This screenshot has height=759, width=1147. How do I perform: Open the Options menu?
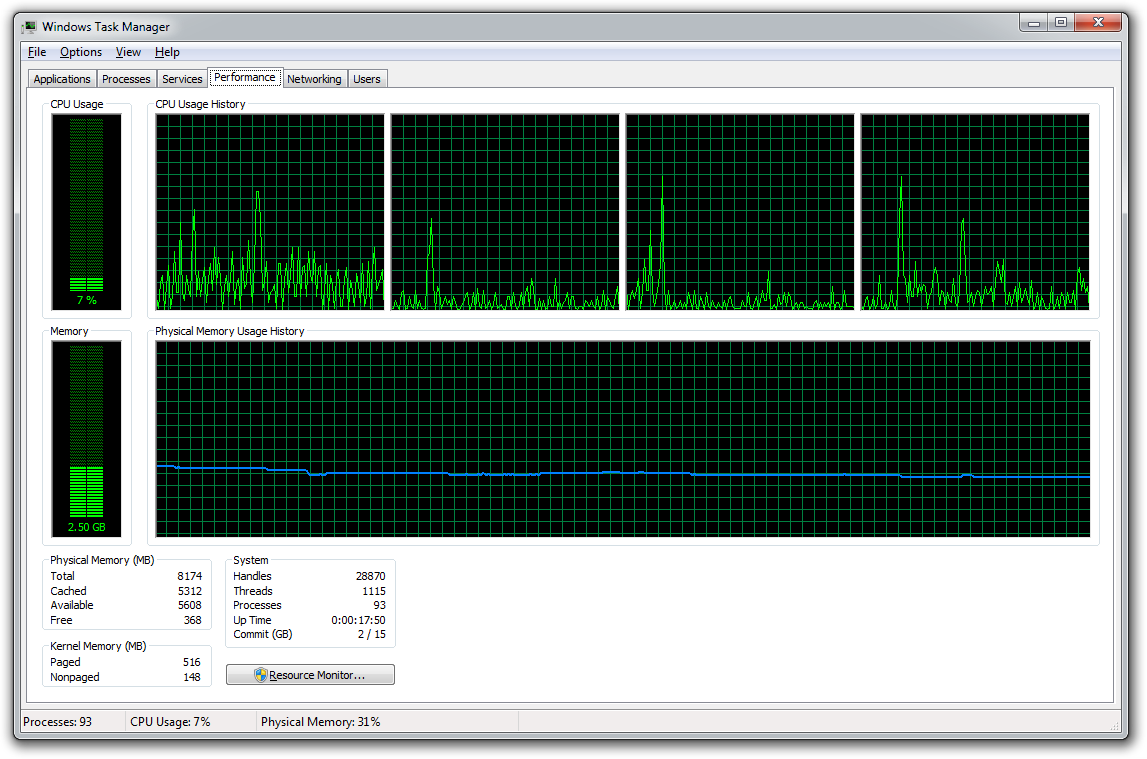click(x=80, y=52)
